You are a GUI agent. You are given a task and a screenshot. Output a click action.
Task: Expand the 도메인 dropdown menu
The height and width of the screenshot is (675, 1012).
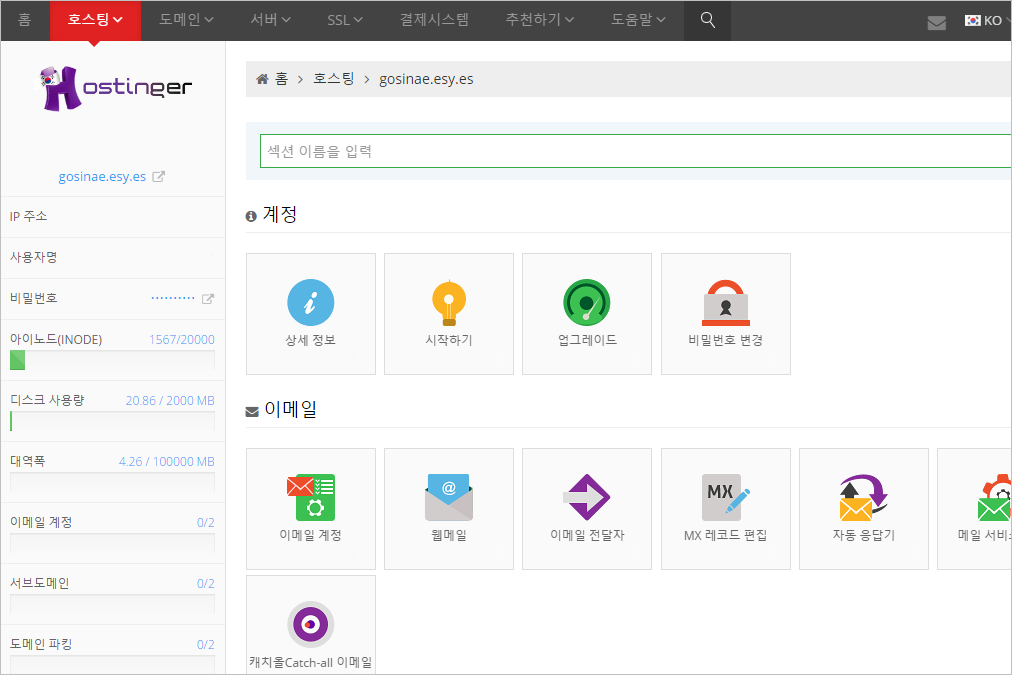[186, 20]
